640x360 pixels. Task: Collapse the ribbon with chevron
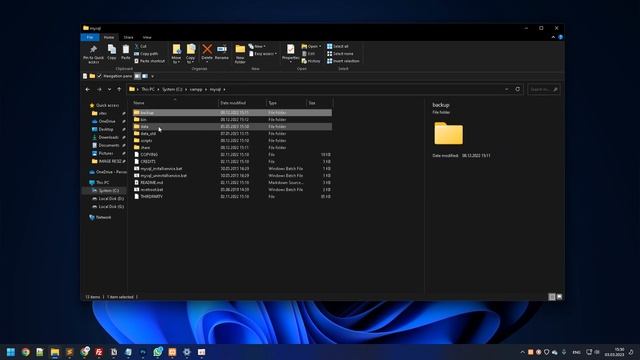pyautogui.click(x=553, y=37)
